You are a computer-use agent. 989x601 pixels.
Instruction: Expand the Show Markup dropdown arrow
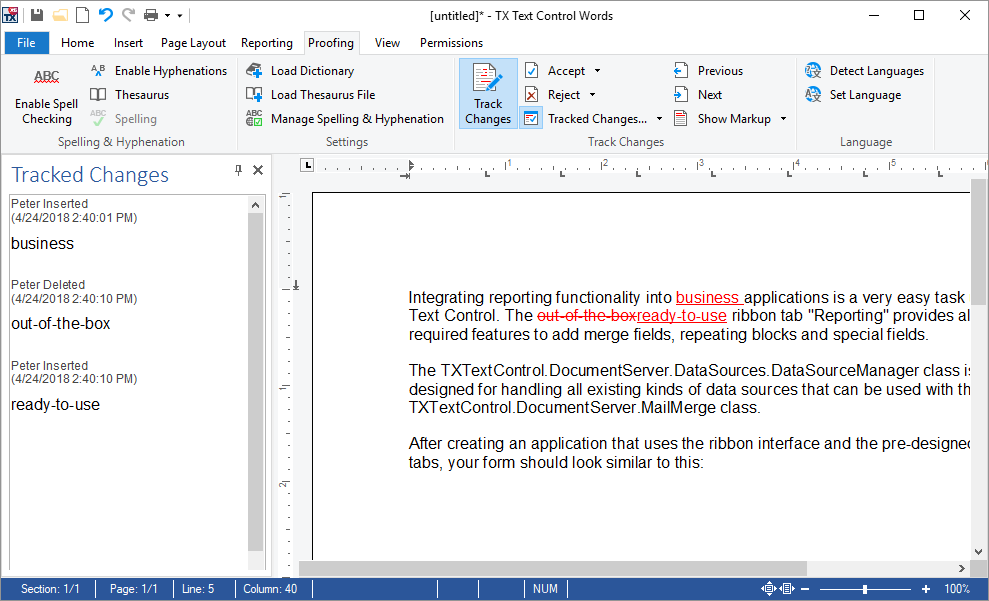783,119
